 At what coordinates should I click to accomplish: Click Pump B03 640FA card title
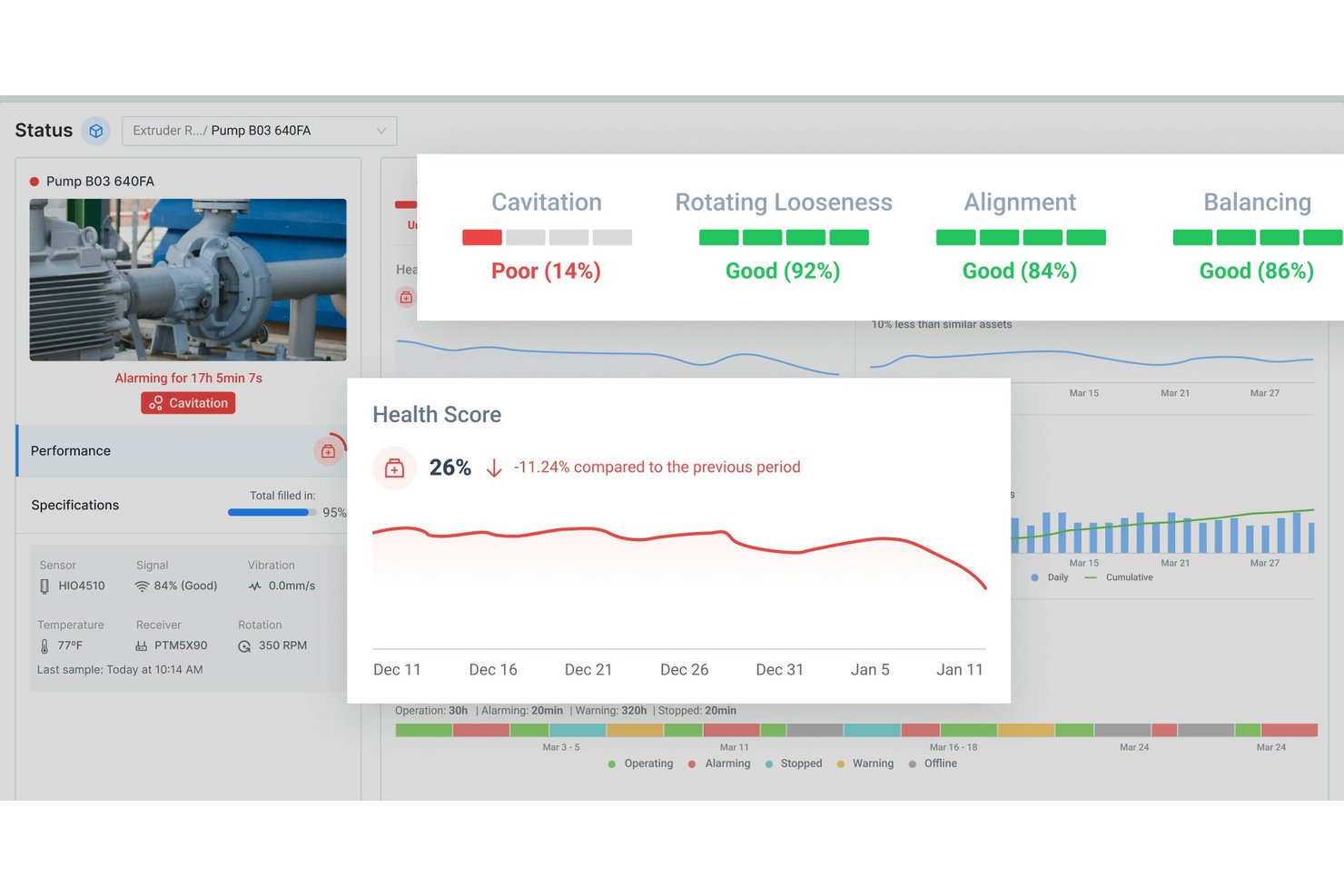point(100,182)
